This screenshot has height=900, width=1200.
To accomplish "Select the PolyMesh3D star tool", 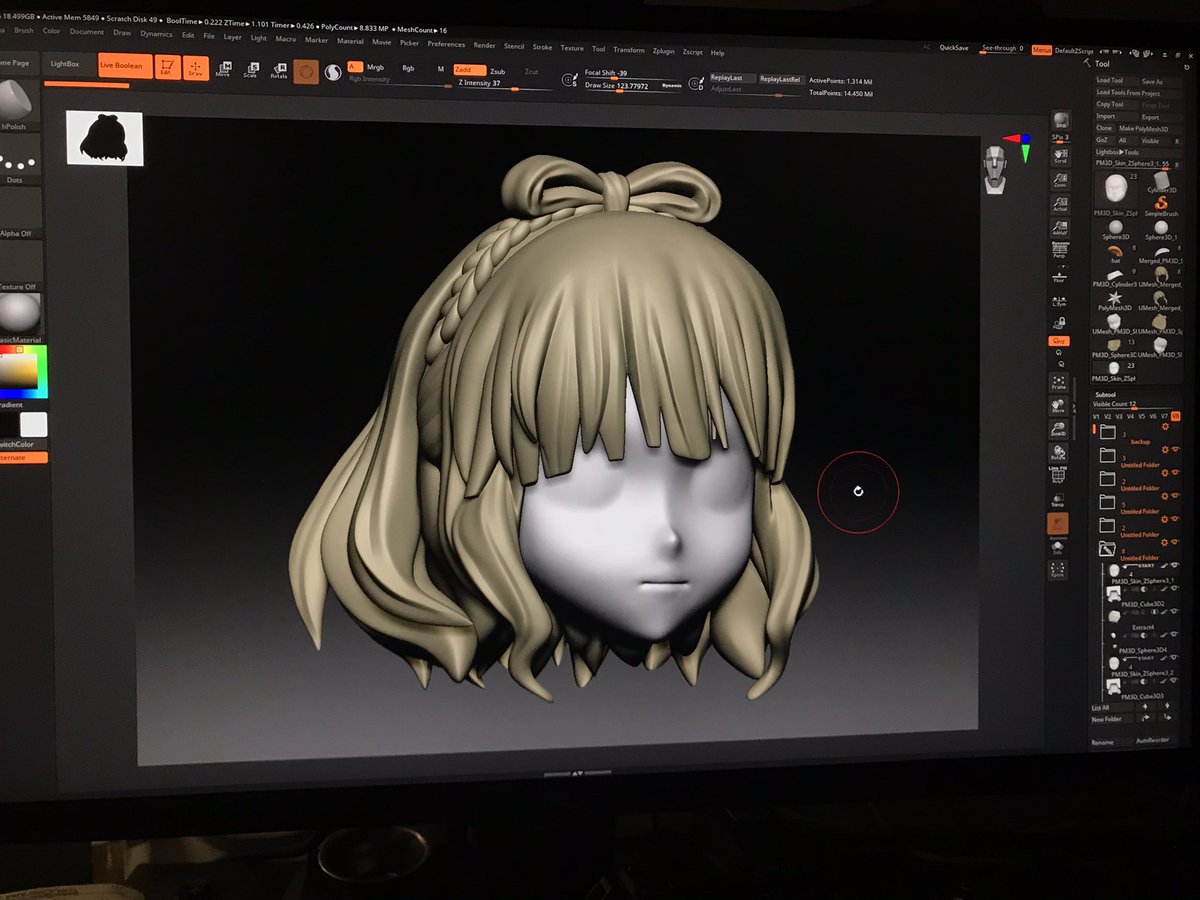I will coord(1114,300).
